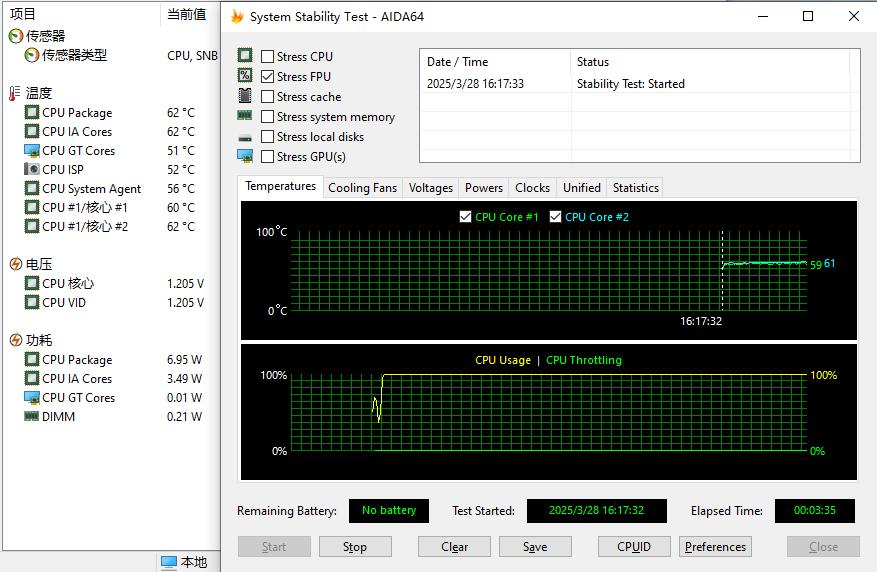877x572 pixels.
Task: Hide the CPU Core #1 graph line
Action: click(x=465, y=217)
